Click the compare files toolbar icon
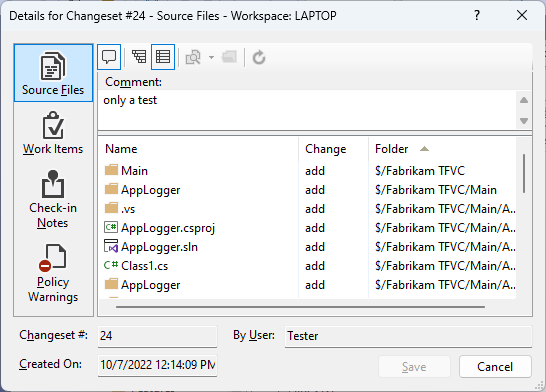The height and width of the screenshot is (392, 546). click(x=193, y=57)
